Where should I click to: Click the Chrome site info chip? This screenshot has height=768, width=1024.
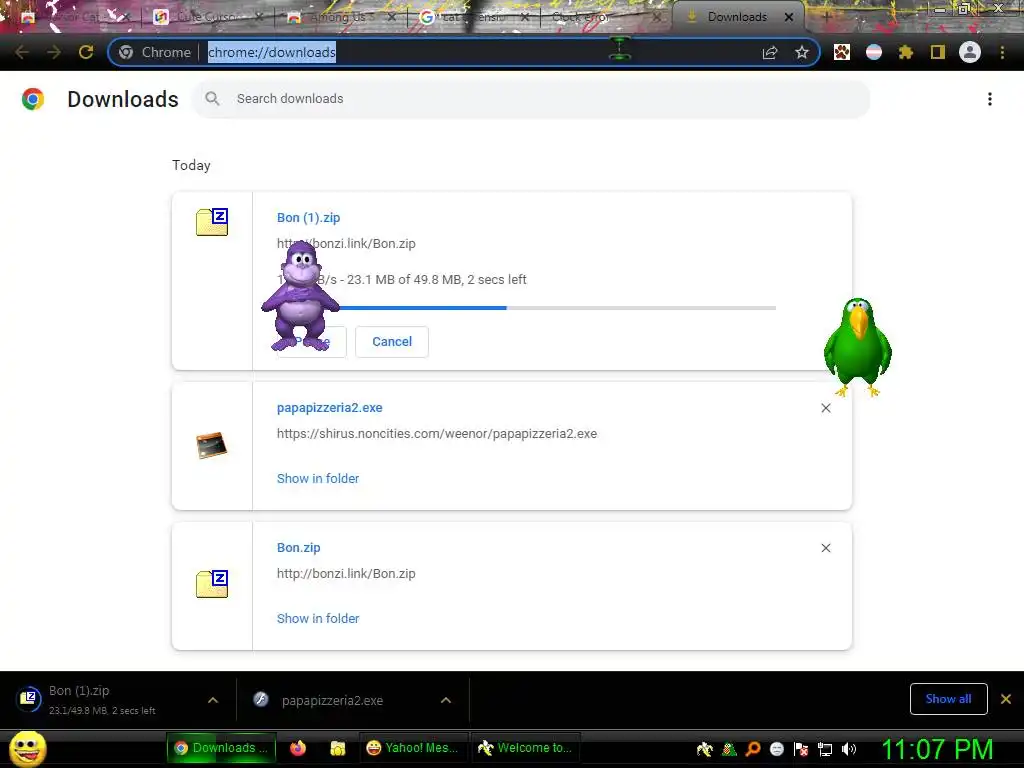pyautogui.click(x=155, y=52)
